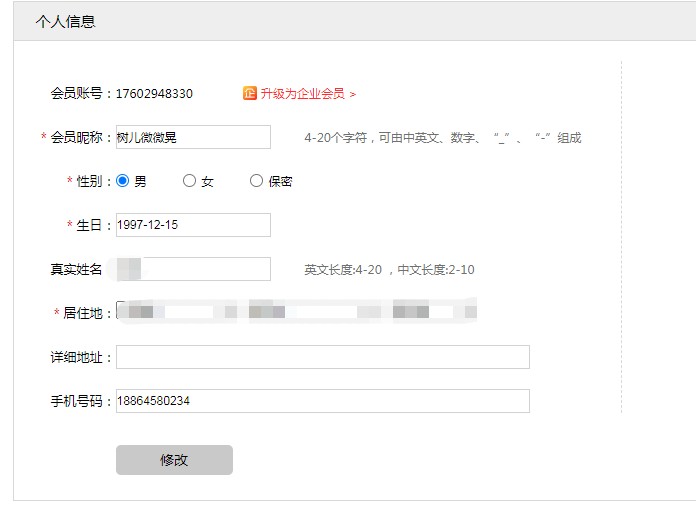Click the member account number 17602948330
Viewport: 696px width, 506px height.
(154, 94)
